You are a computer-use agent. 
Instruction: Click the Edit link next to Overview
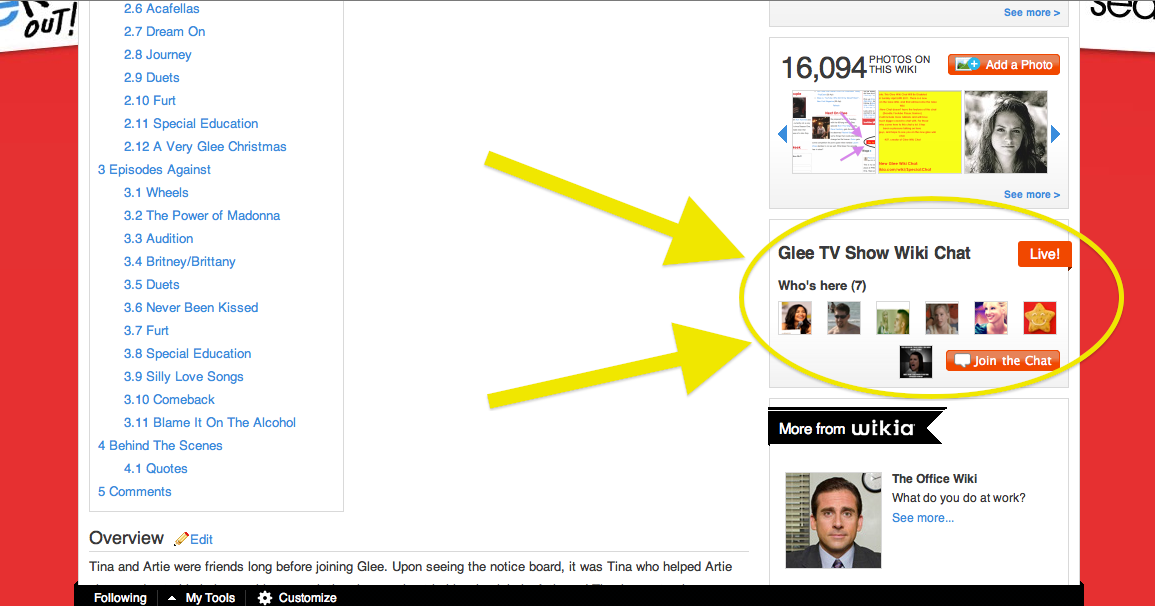[x=201, y=540]
